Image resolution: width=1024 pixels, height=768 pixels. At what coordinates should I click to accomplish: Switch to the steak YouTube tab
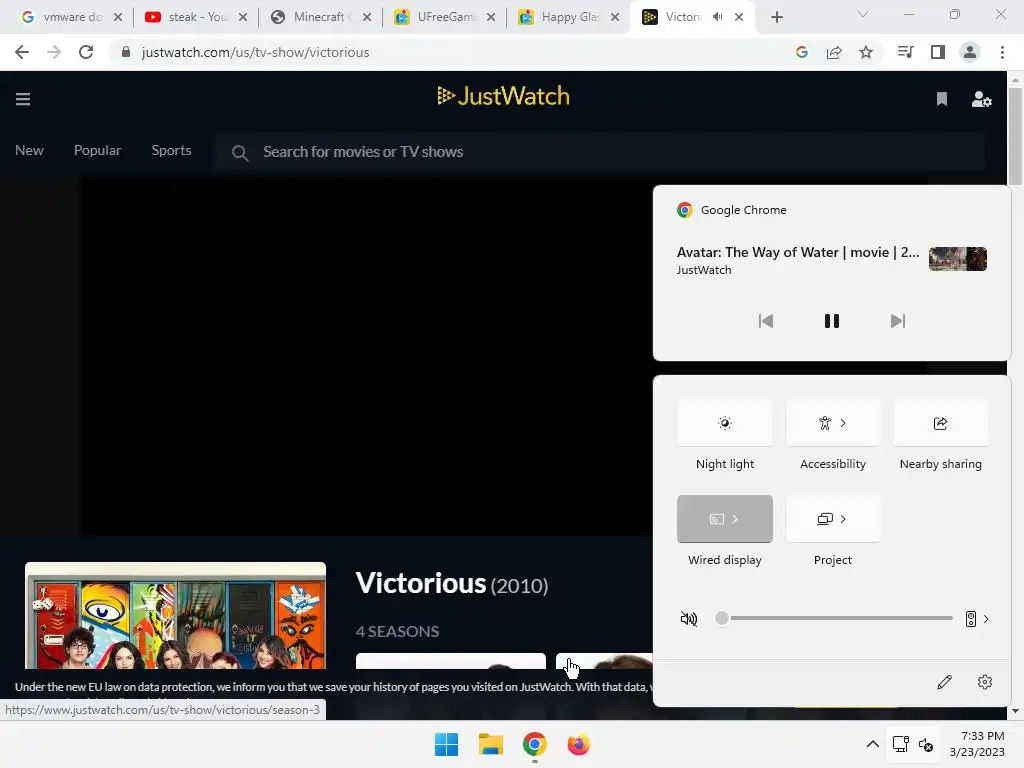click(x=196, y=17)
